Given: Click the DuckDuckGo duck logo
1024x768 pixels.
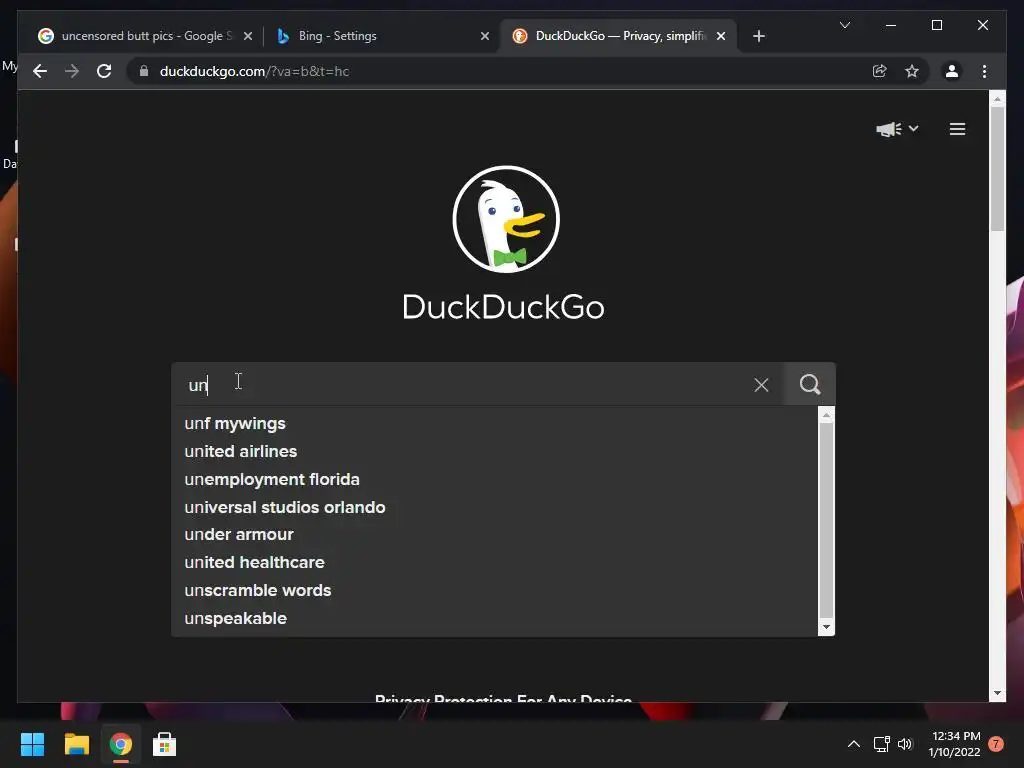Looking at the screenshot, I should coord(505,219).
